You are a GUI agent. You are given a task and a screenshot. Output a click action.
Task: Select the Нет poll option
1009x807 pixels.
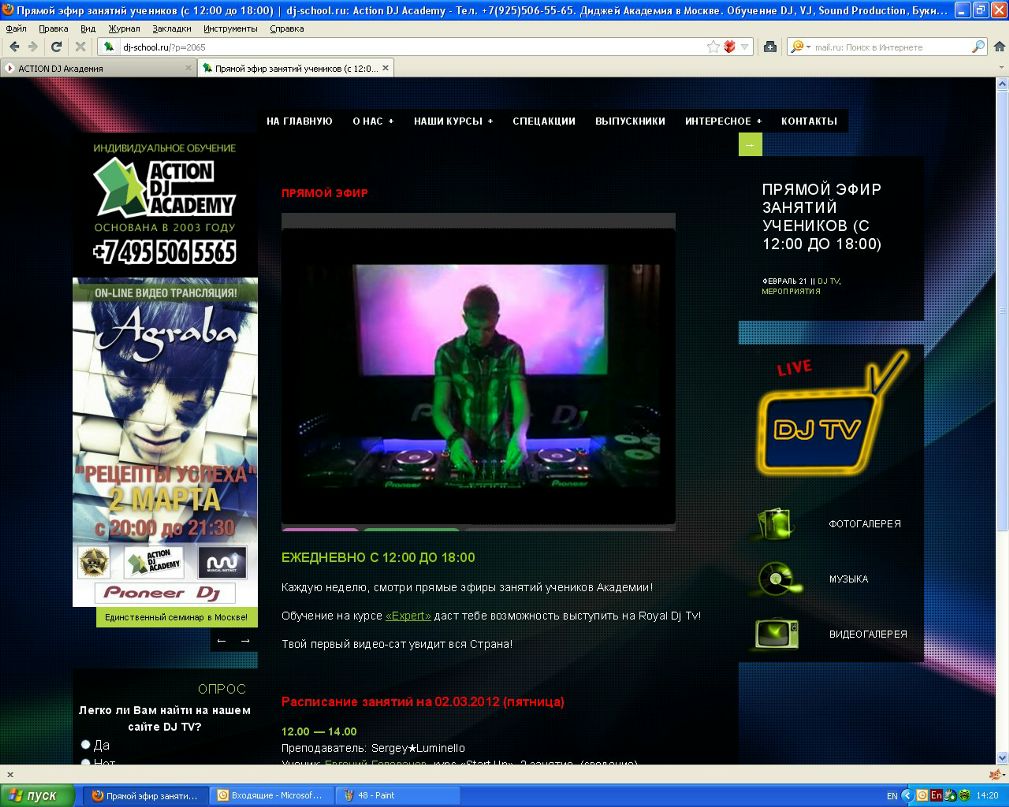point(85,763)
